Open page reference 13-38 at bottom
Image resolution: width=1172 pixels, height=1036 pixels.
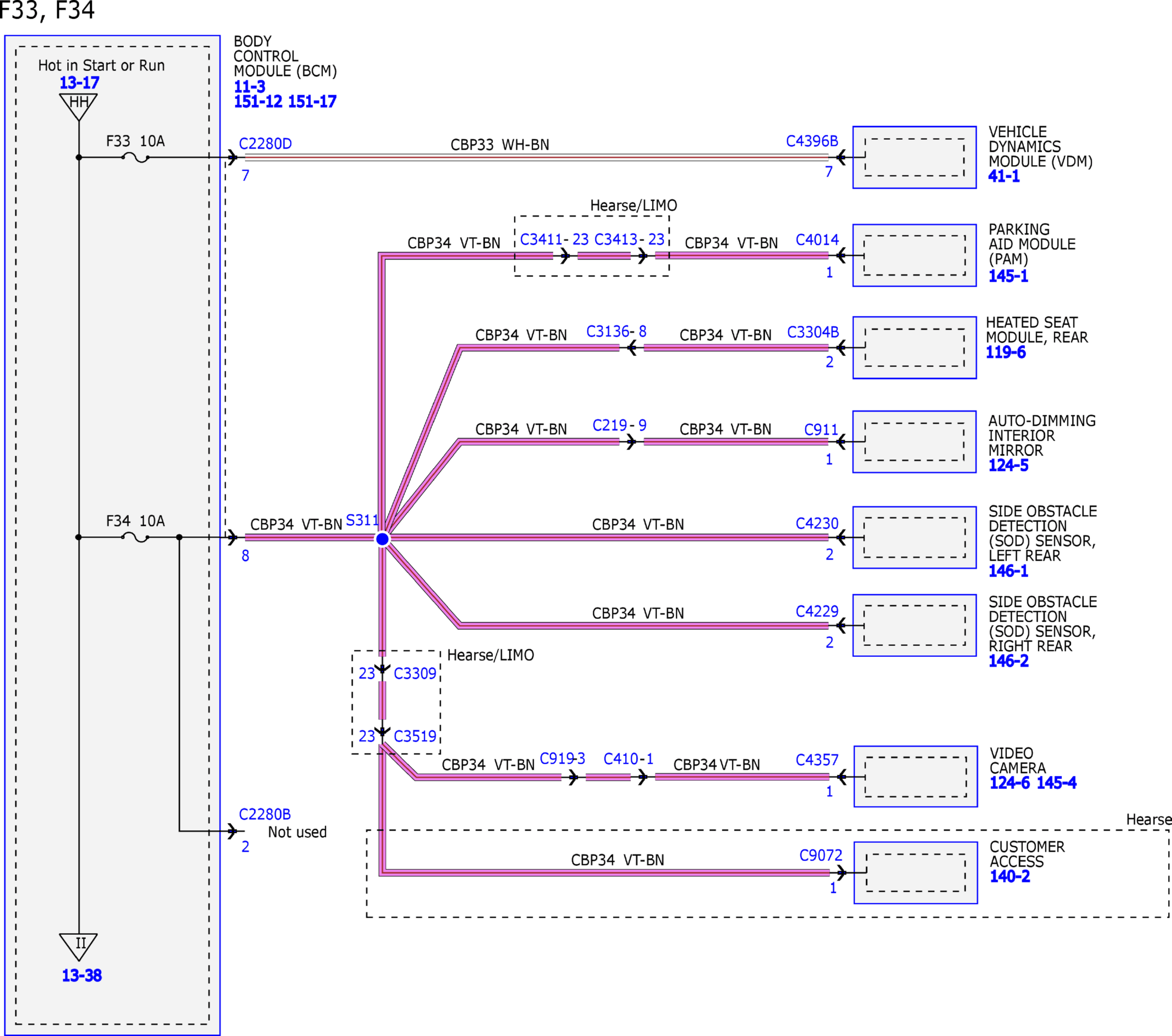81,975
